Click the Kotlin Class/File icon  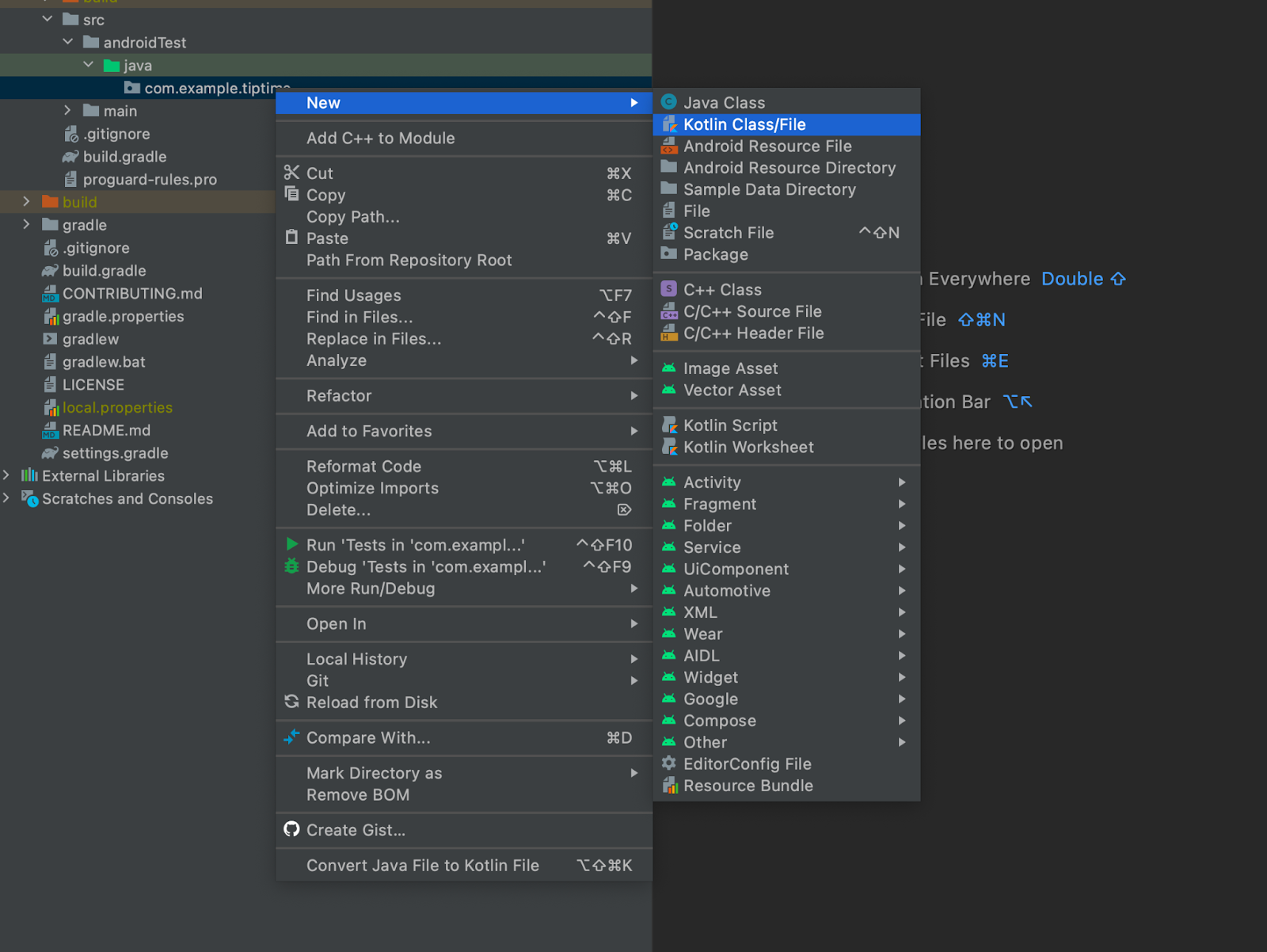pos(669,124)
